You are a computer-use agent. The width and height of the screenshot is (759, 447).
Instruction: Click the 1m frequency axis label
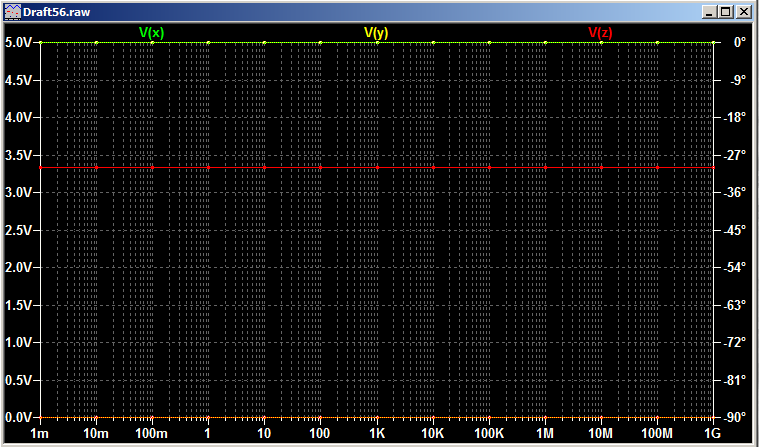[x=40, y=433]
